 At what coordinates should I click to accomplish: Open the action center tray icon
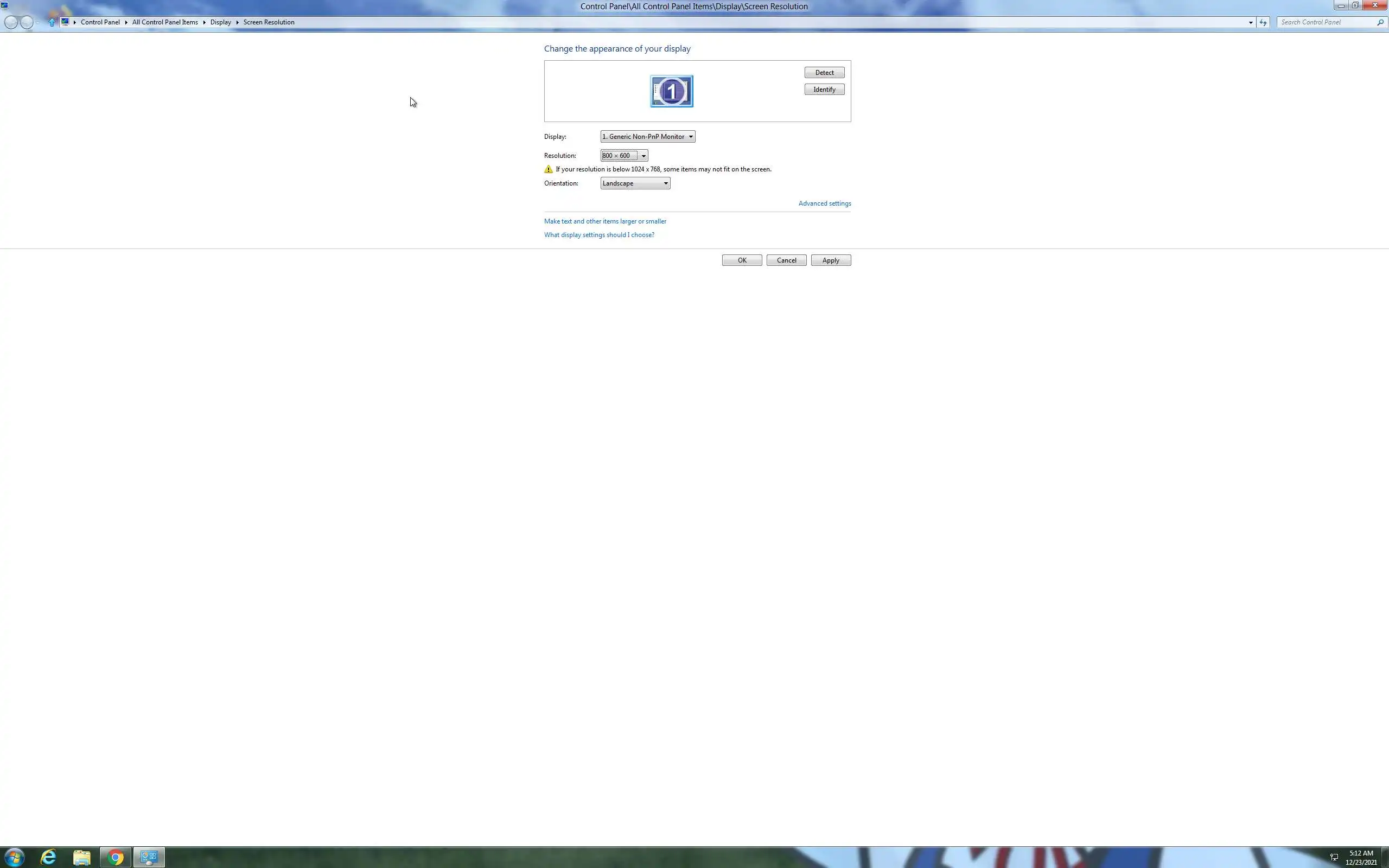(1334, 857)
